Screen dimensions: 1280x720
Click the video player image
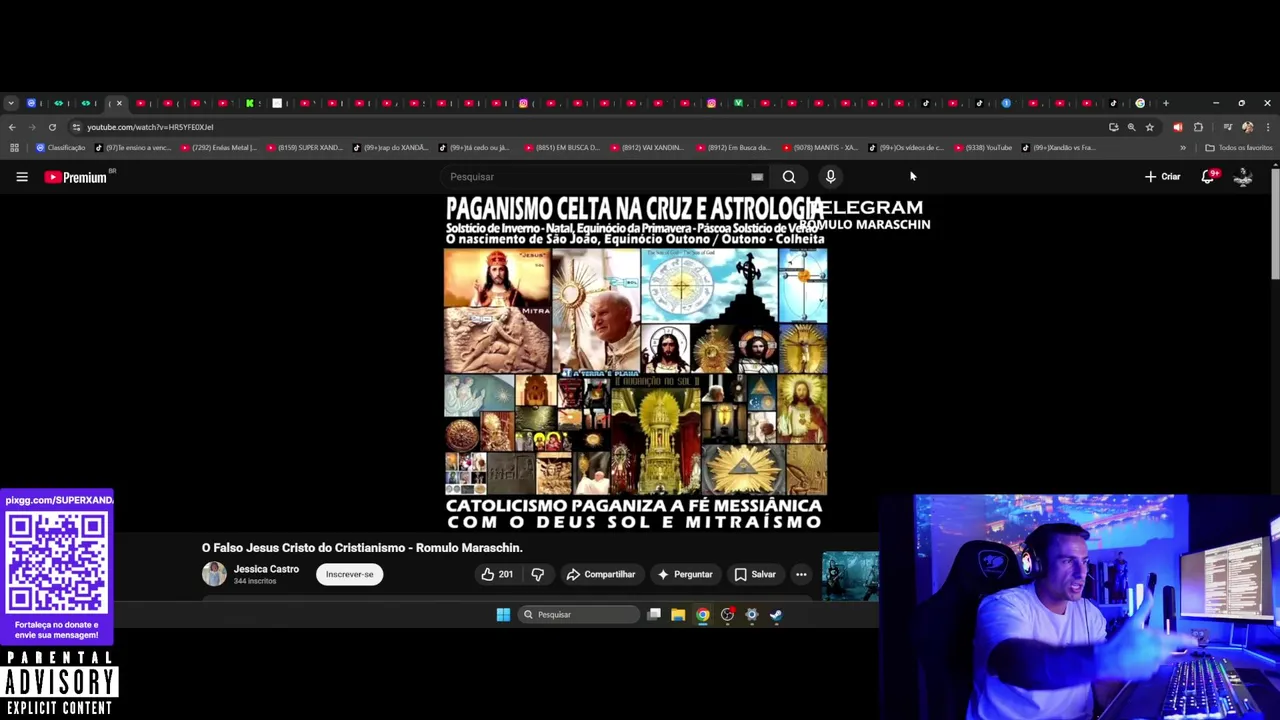[x=636, y=362]
